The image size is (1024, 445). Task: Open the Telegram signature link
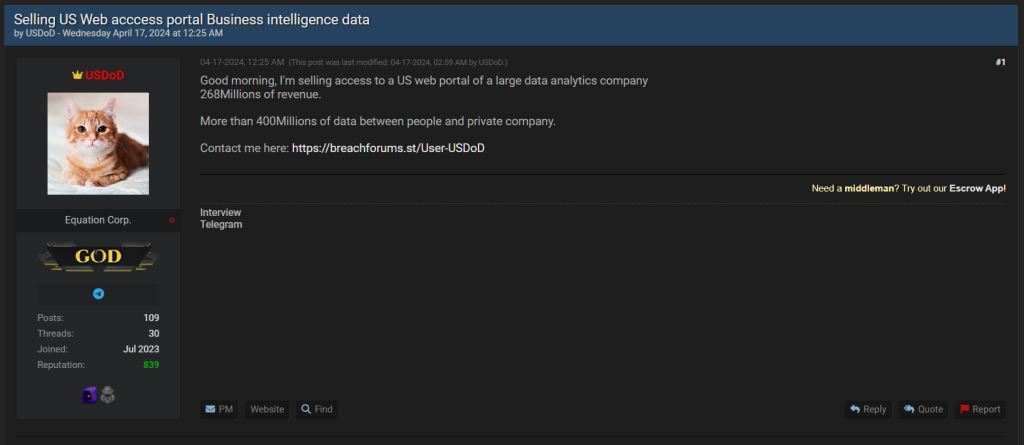[x=221, y=224]
